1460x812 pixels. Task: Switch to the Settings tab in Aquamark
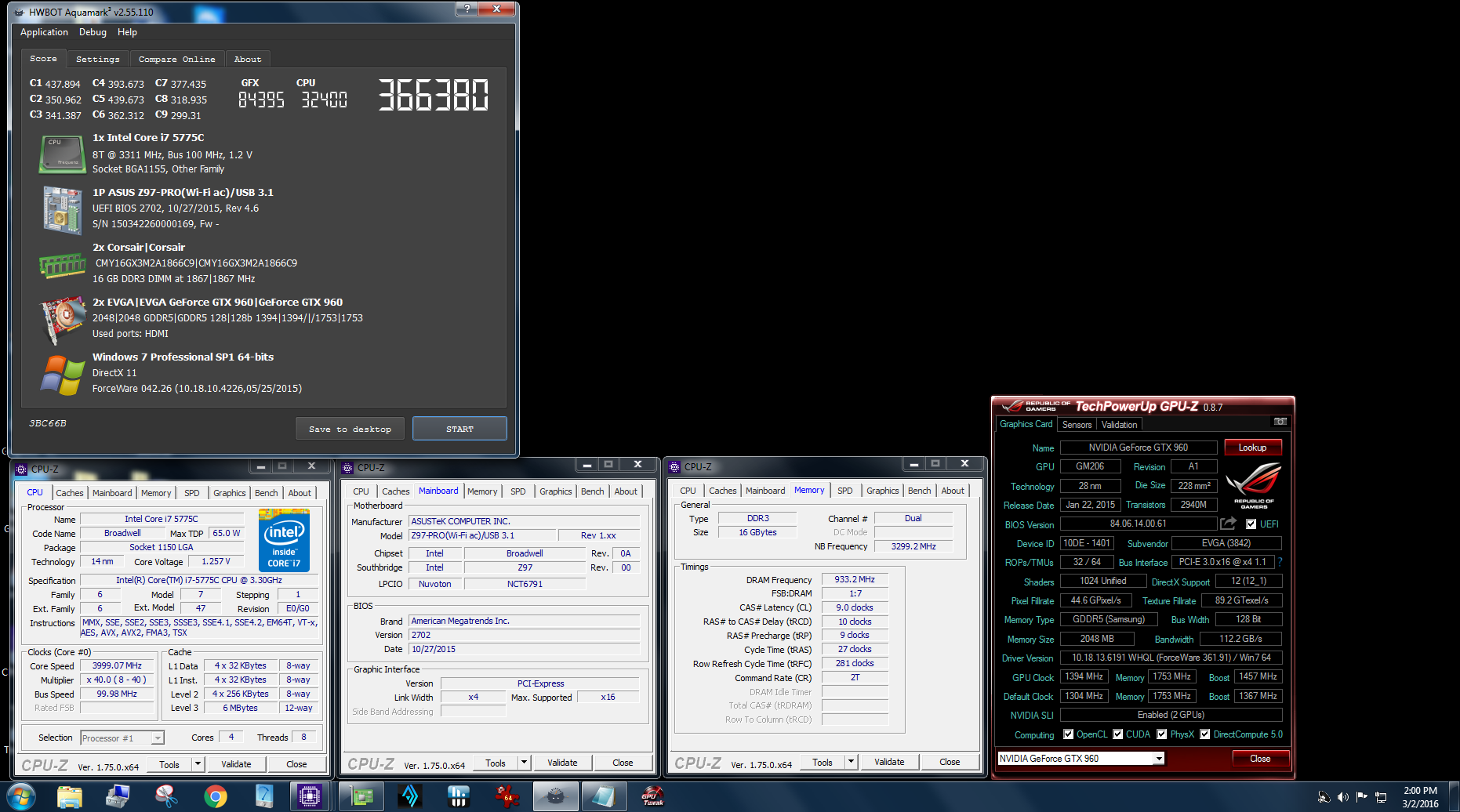[98, 60]
